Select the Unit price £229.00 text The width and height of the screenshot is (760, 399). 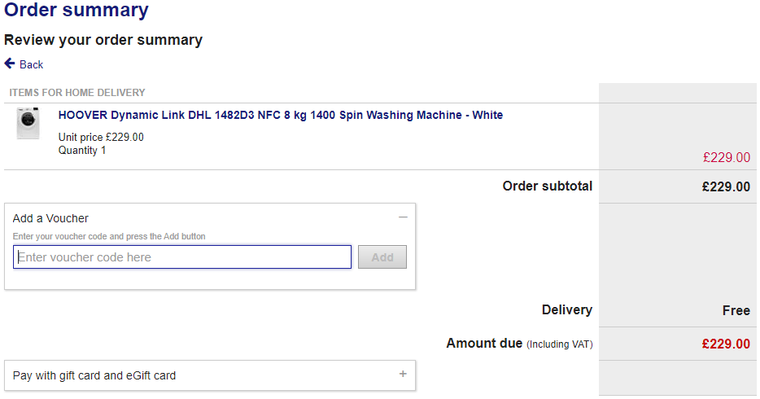101,137
